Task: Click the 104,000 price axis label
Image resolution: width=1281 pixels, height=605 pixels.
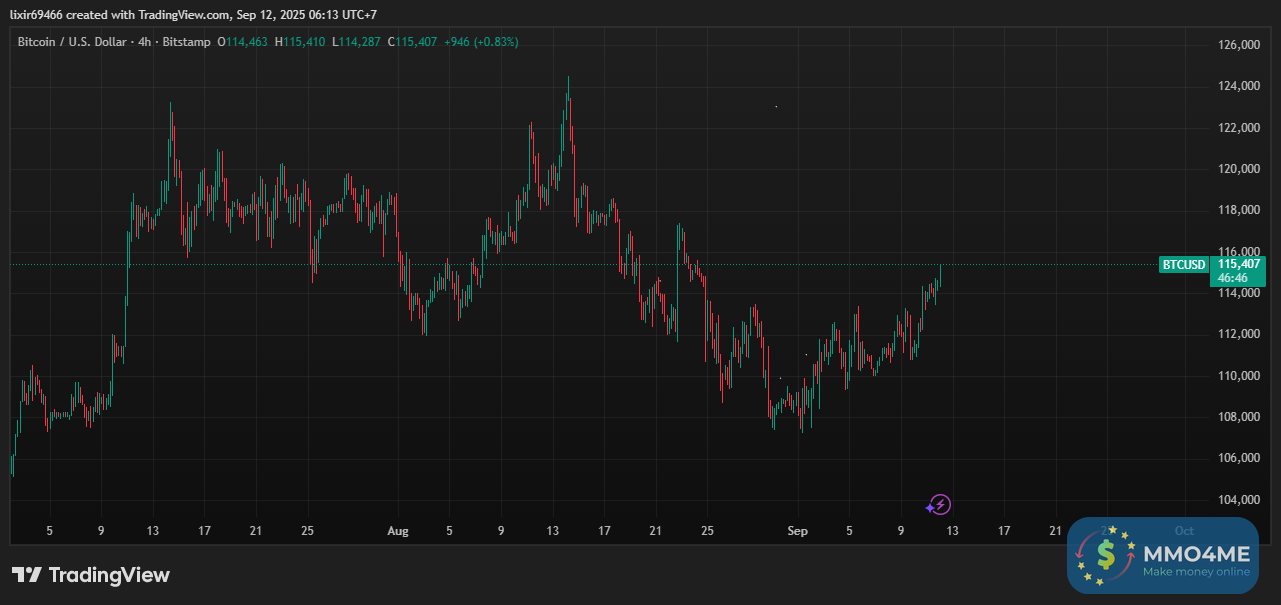Action: point(1238,500)
